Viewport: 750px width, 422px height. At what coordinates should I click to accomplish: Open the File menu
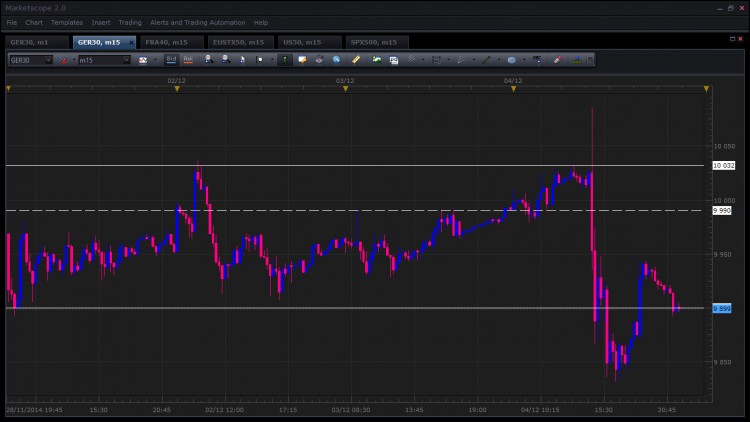[11, 22]
